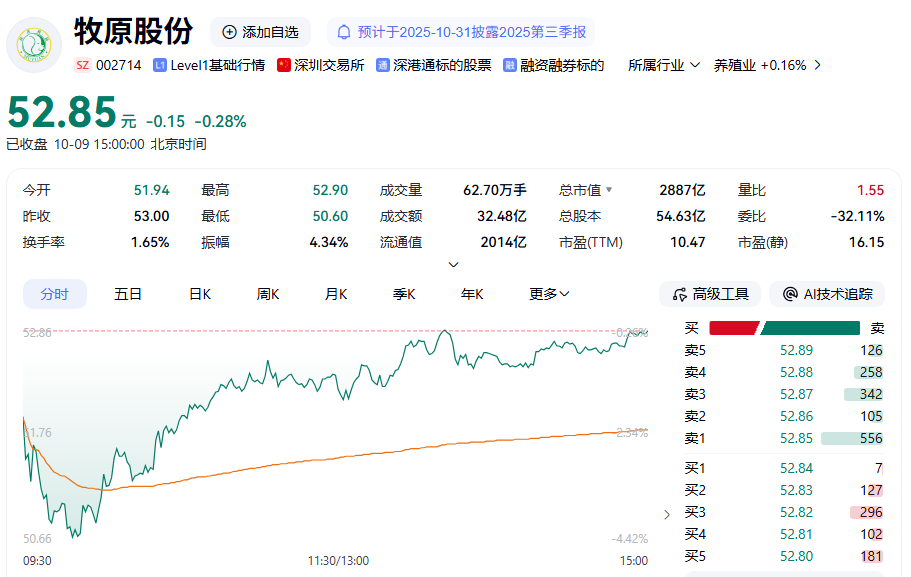This screenshot has height=577, width=911.
Task: Click the 卖1 price 52.85
Action: click(x=796, y=439)
